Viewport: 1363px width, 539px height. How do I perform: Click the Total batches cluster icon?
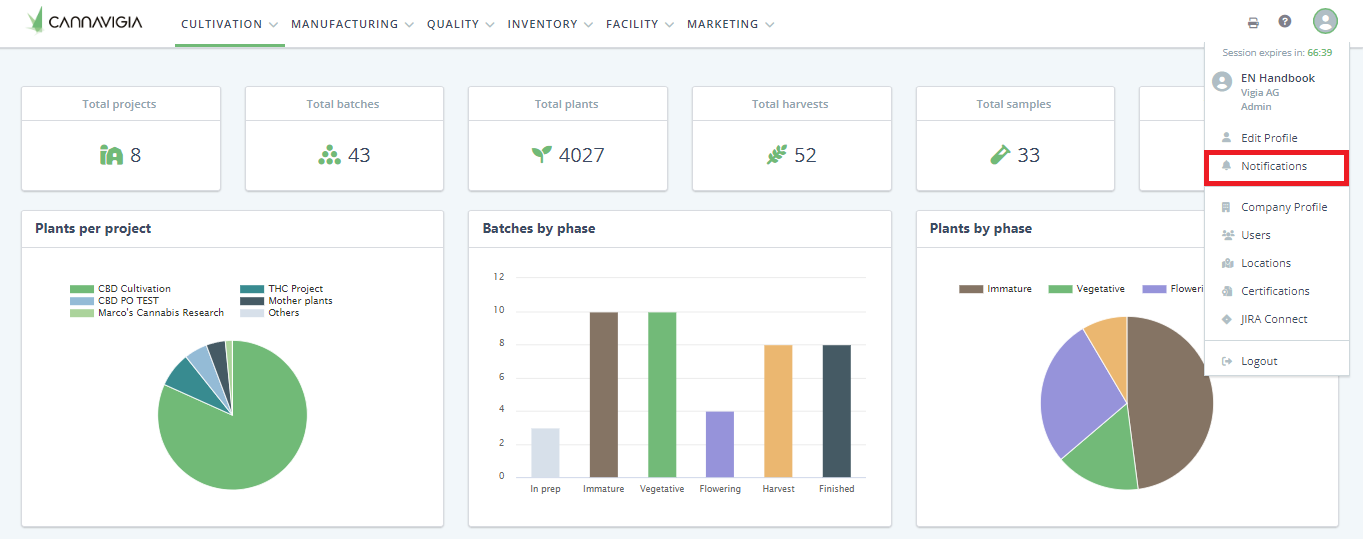point(329,155)
